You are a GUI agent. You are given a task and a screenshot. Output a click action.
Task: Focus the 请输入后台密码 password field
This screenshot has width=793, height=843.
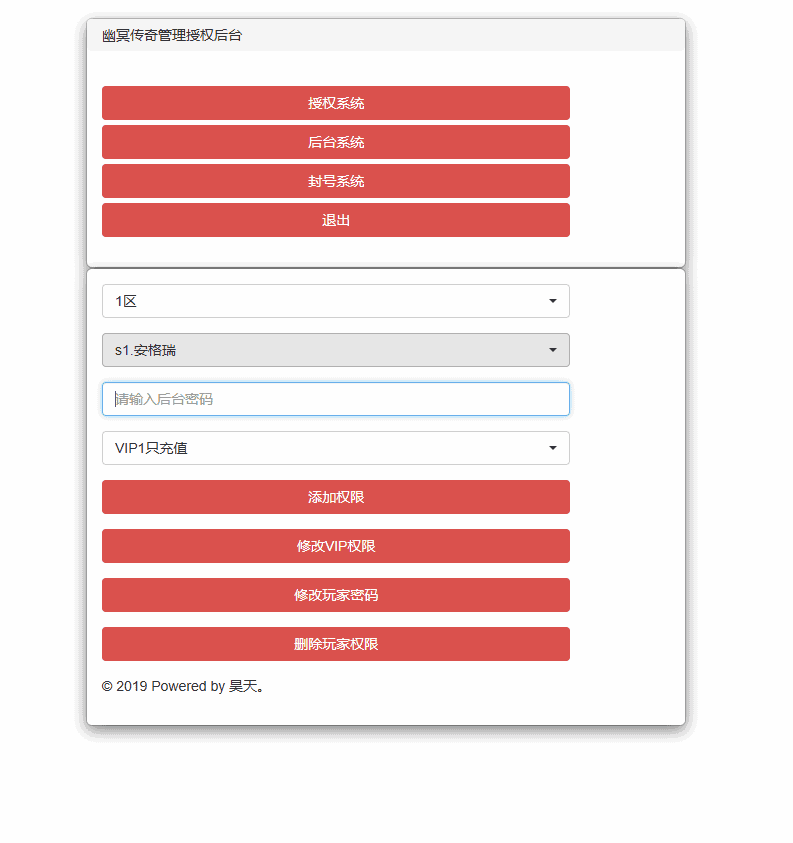click(335, 399)
